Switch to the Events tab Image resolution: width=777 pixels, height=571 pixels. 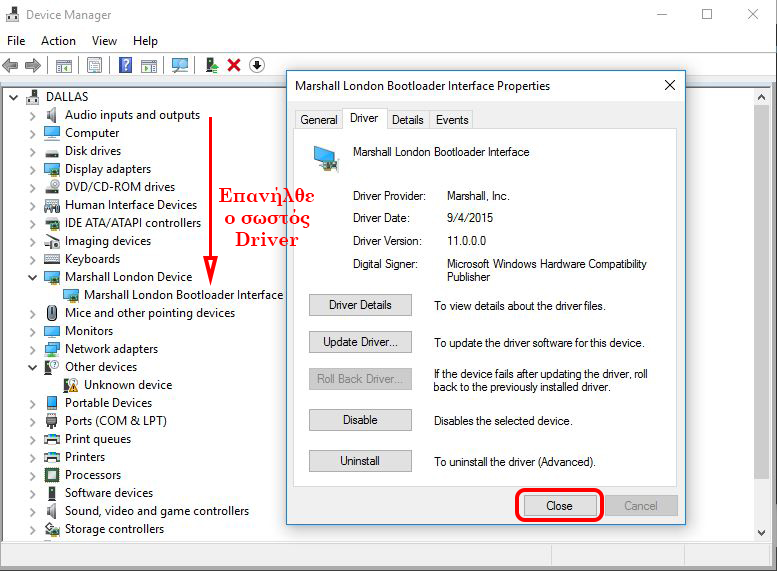coord(452,119)
